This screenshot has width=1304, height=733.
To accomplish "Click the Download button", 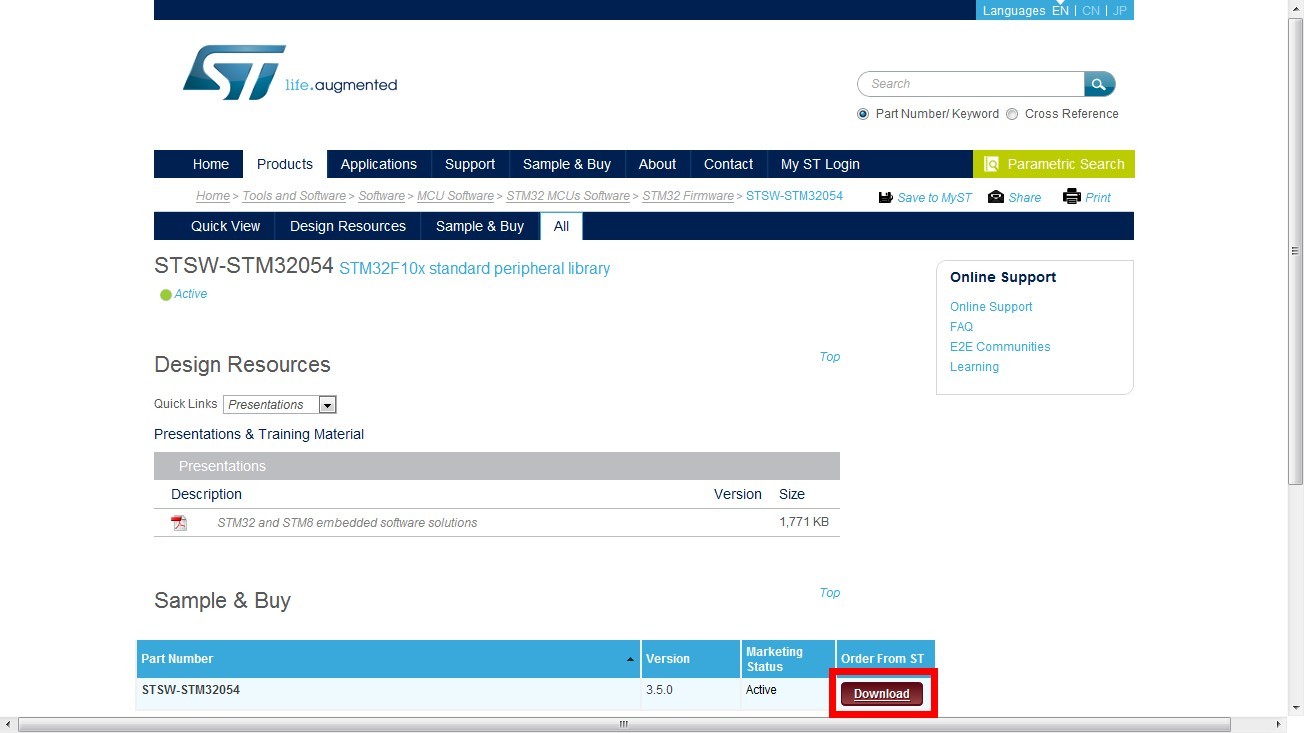I will tap(882, 694).
